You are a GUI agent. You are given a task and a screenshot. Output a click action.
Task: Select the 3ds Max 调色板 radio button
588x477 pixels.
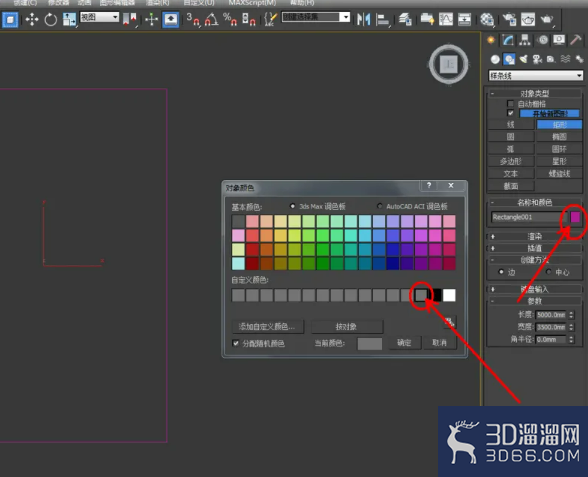(292, 206)
